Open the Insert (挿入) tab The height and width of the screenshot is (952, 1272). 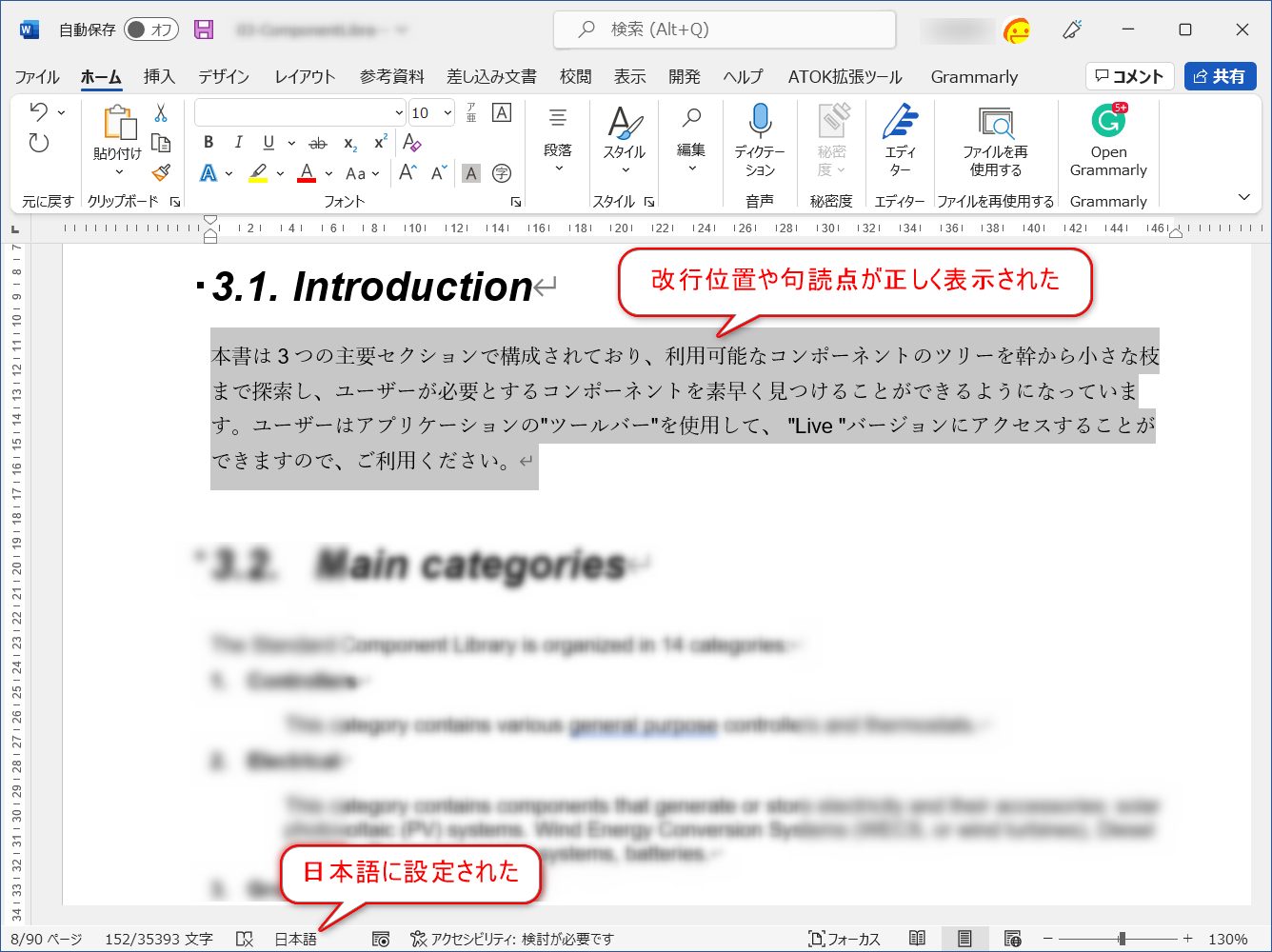[159, 77]
